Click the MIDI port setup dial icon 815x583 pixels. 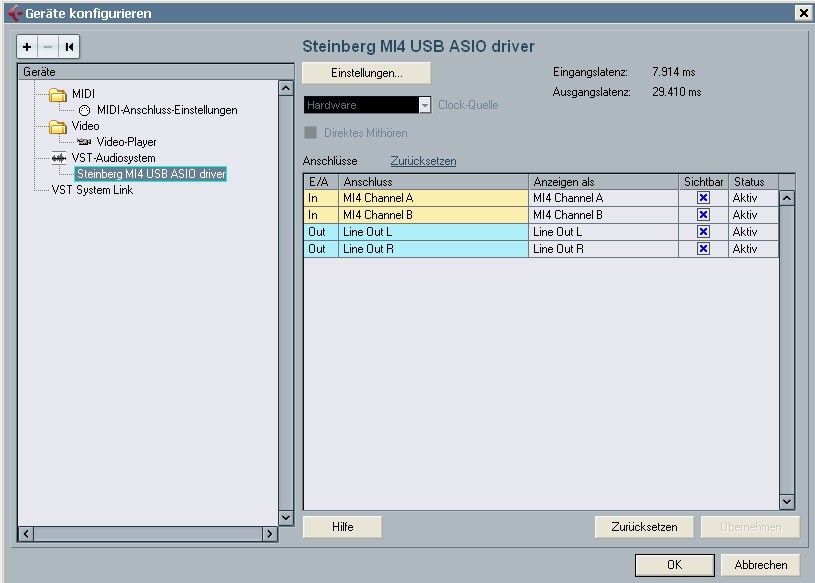coord(84,110)
